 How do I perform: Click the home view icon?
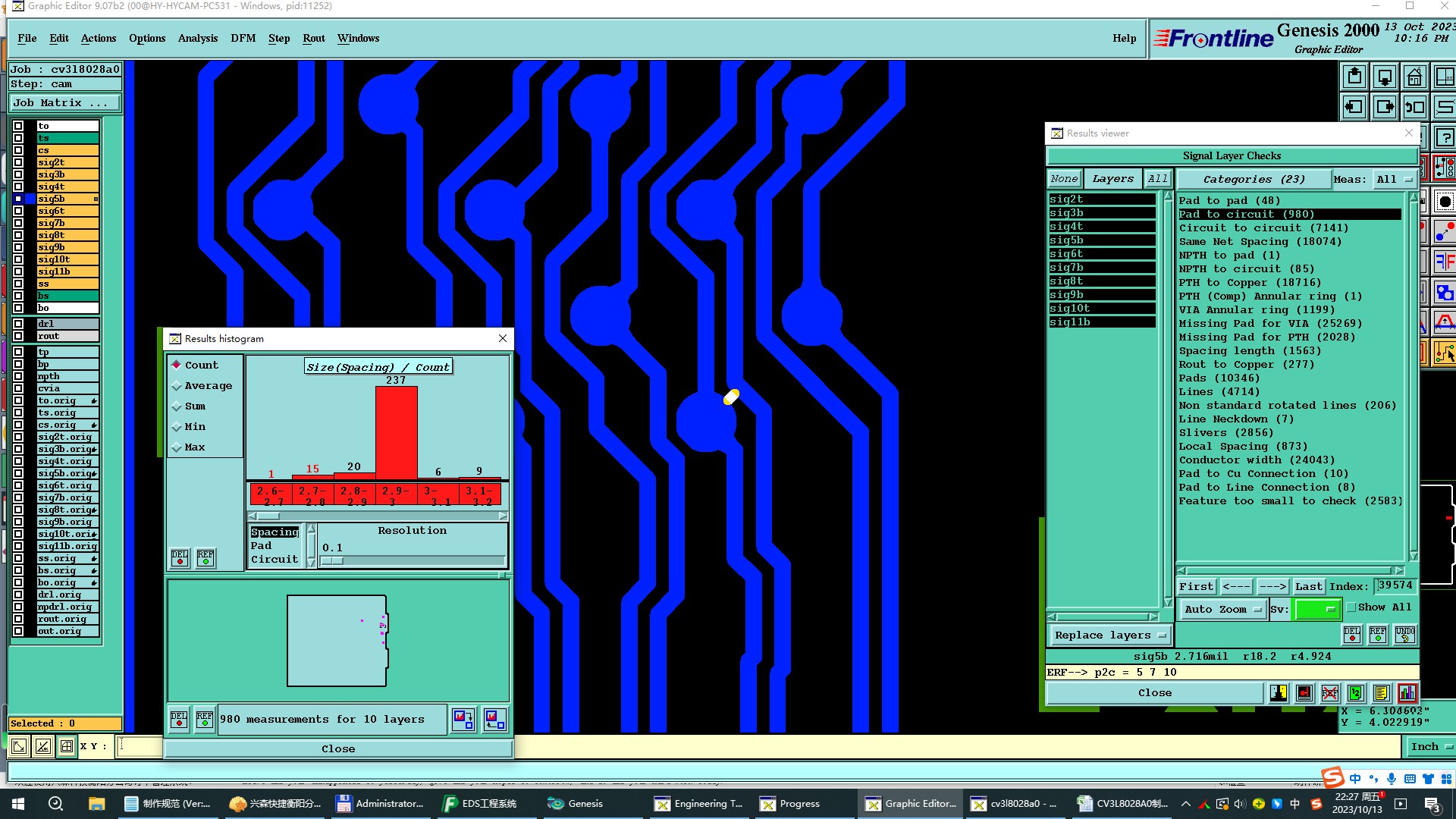(1414, 77)
